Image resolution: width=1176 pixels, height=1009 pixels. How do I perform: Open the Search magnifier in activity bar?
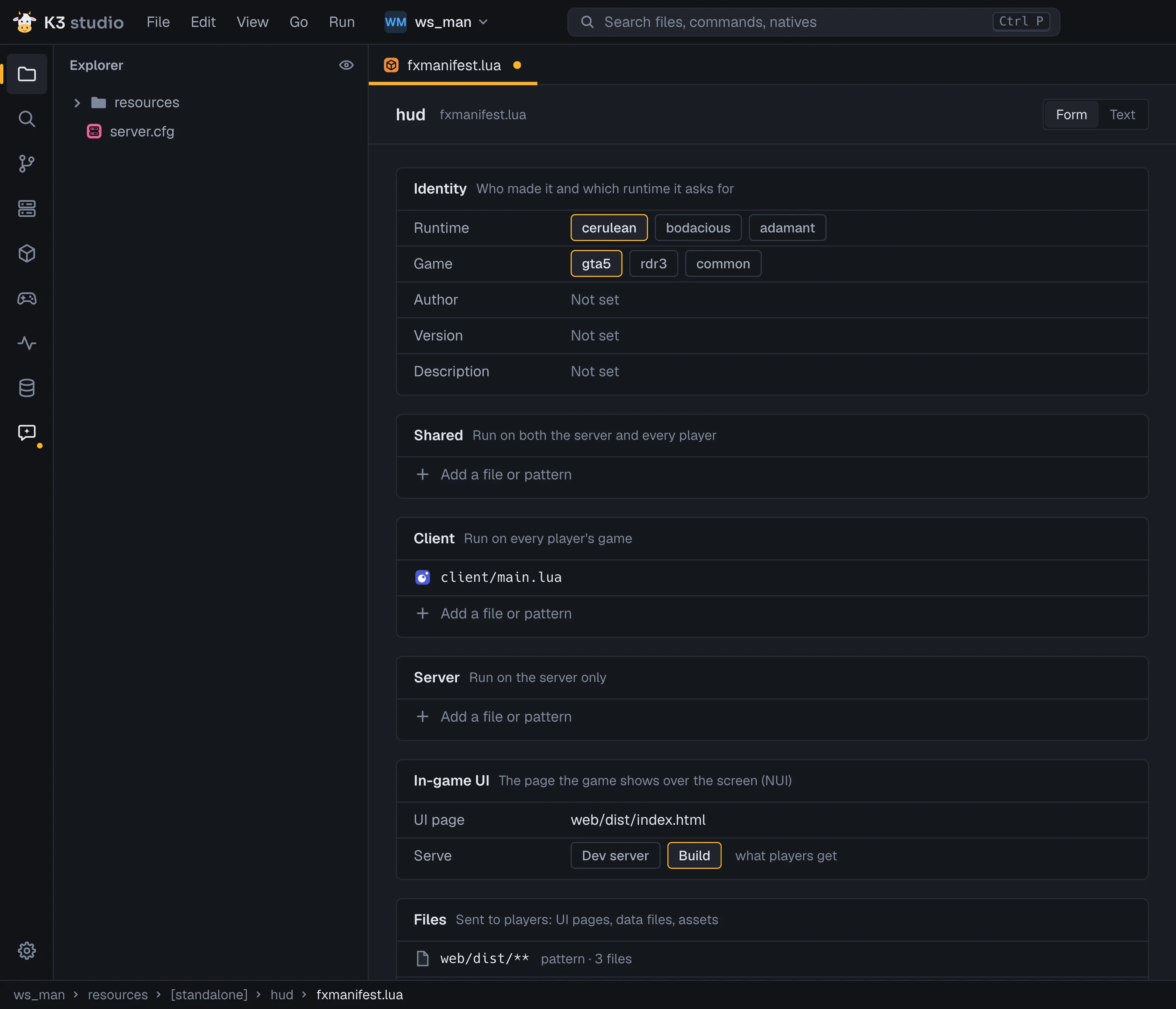click(27, 118)
